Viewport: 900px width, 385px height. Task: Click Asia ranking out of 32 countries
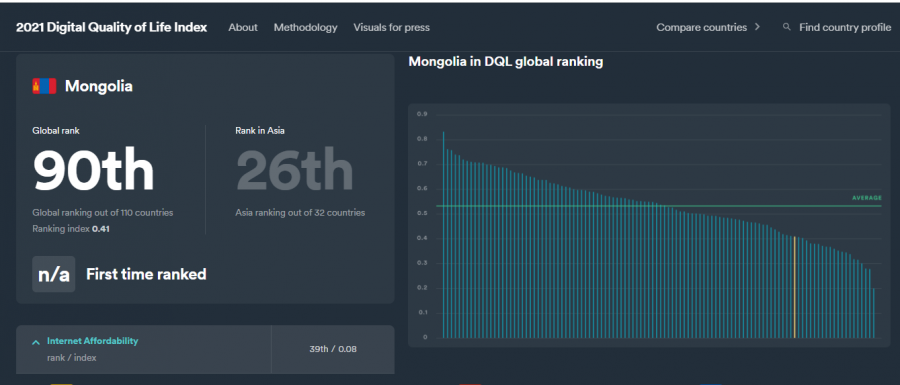click(x=300, y=213)
